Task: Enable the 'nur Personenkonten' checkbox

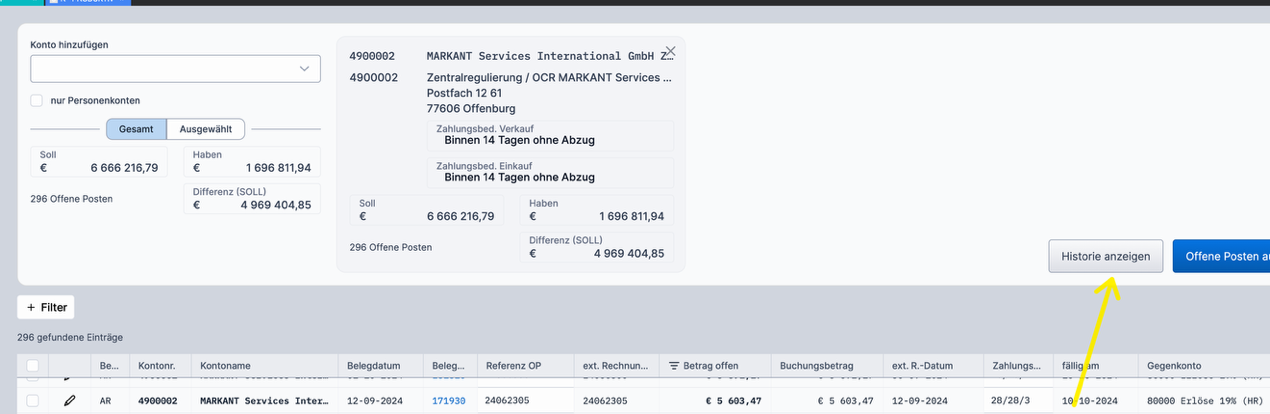Action: click(37, 100)
